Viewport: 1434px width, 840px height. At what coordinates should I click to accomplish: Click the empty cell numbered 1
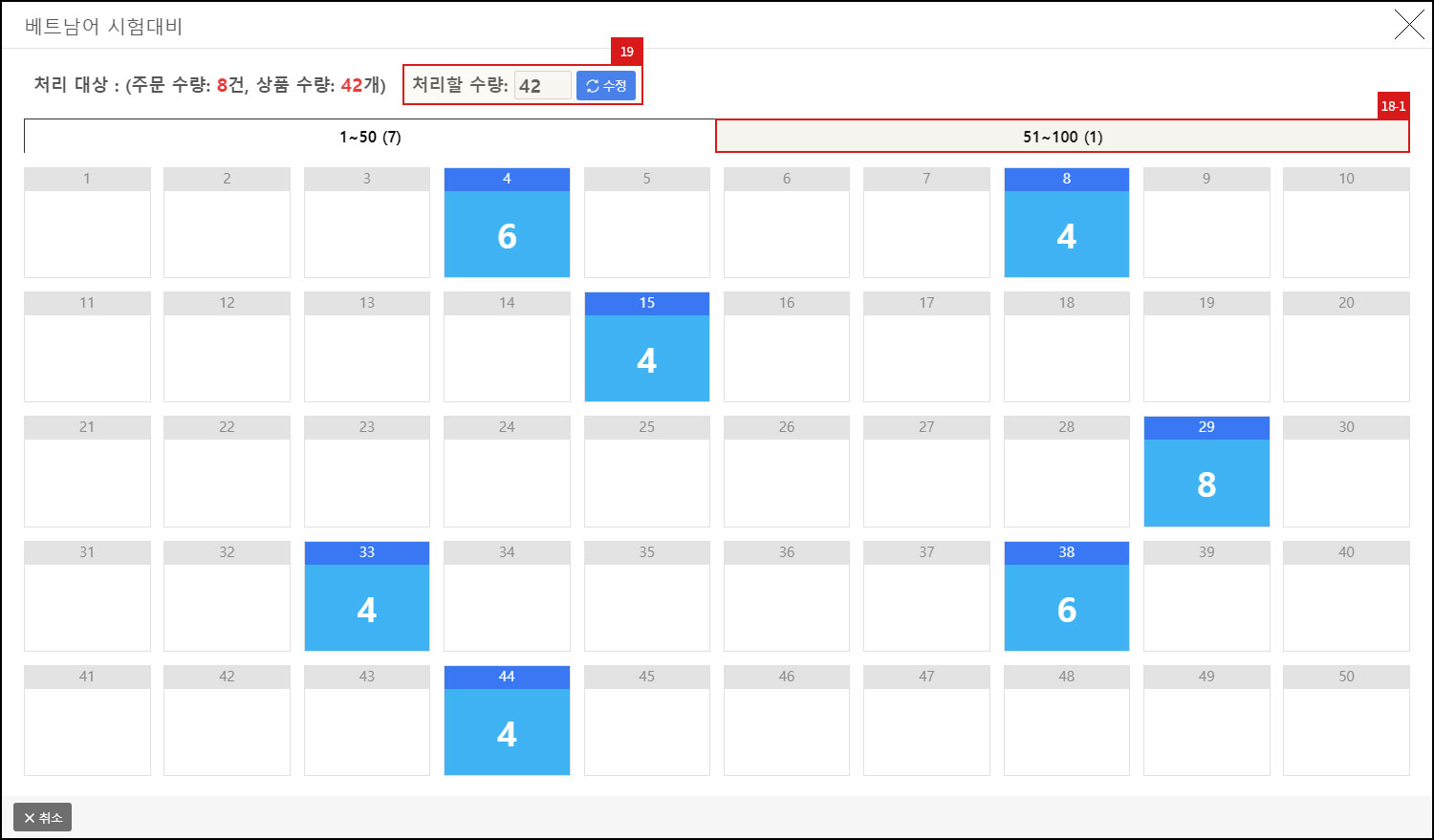[x=87, y=222]
